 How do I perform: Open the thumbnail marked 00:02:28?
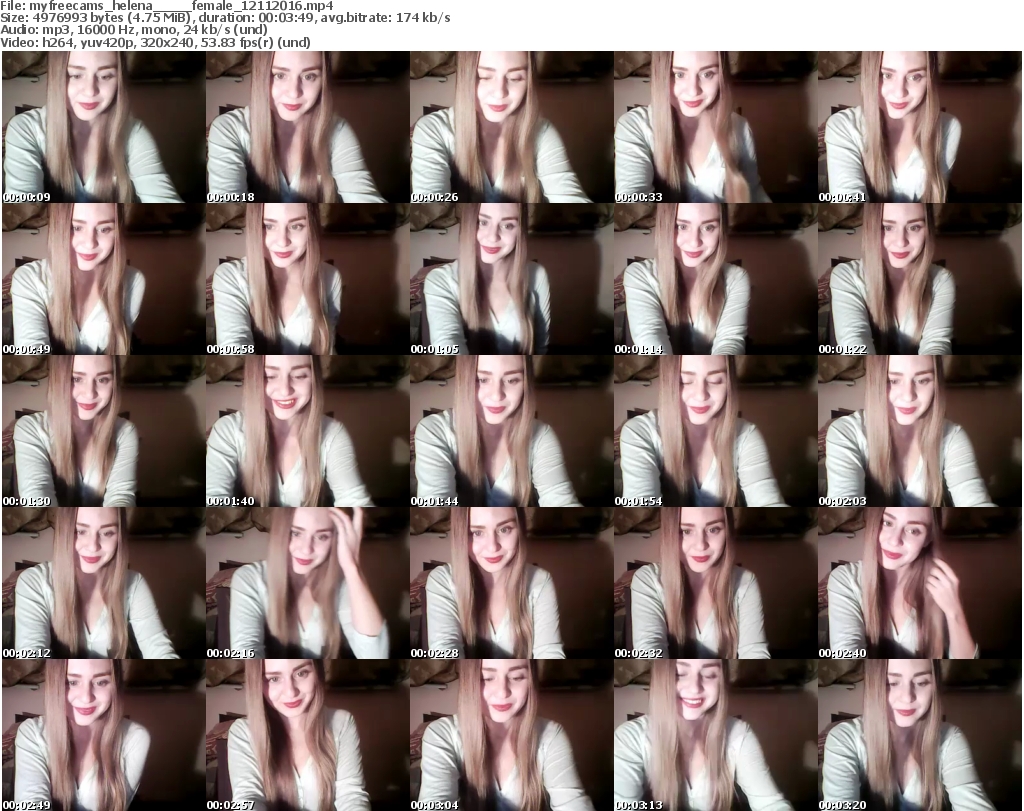(x=511, y=583)
